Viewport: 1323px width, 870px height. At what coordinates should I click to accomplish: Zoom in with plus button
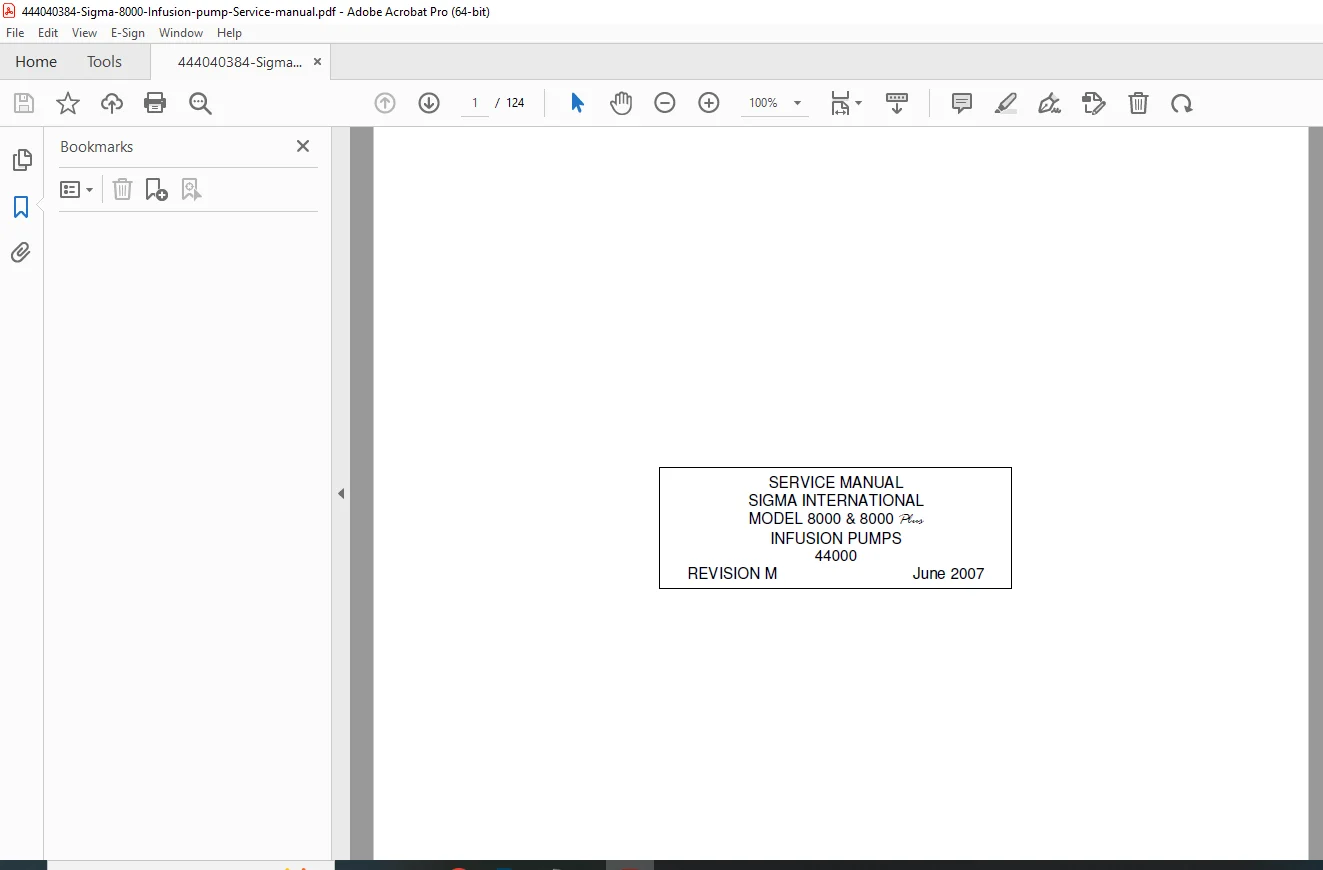pyautogui.click(x=709, y=103)
